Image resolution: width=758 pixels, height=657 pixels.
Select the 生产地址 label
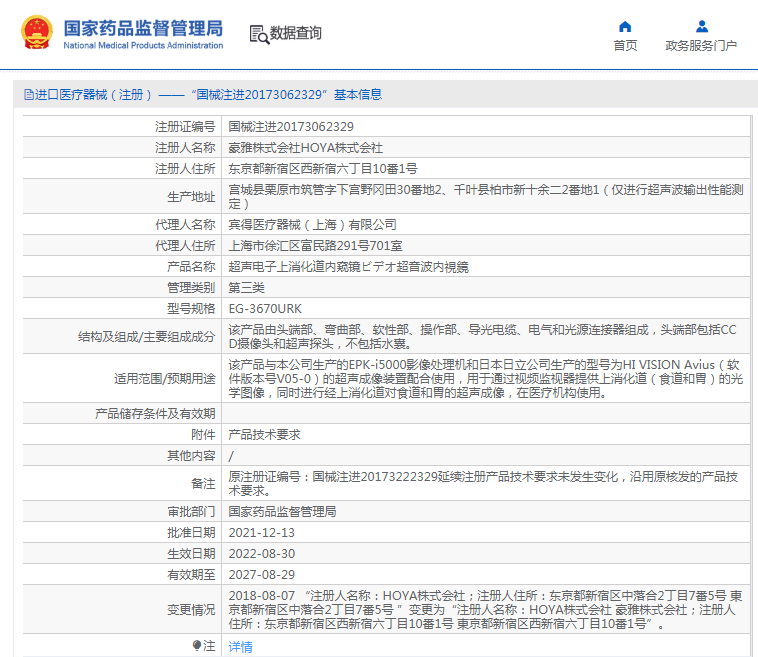(x=191, y=197)
